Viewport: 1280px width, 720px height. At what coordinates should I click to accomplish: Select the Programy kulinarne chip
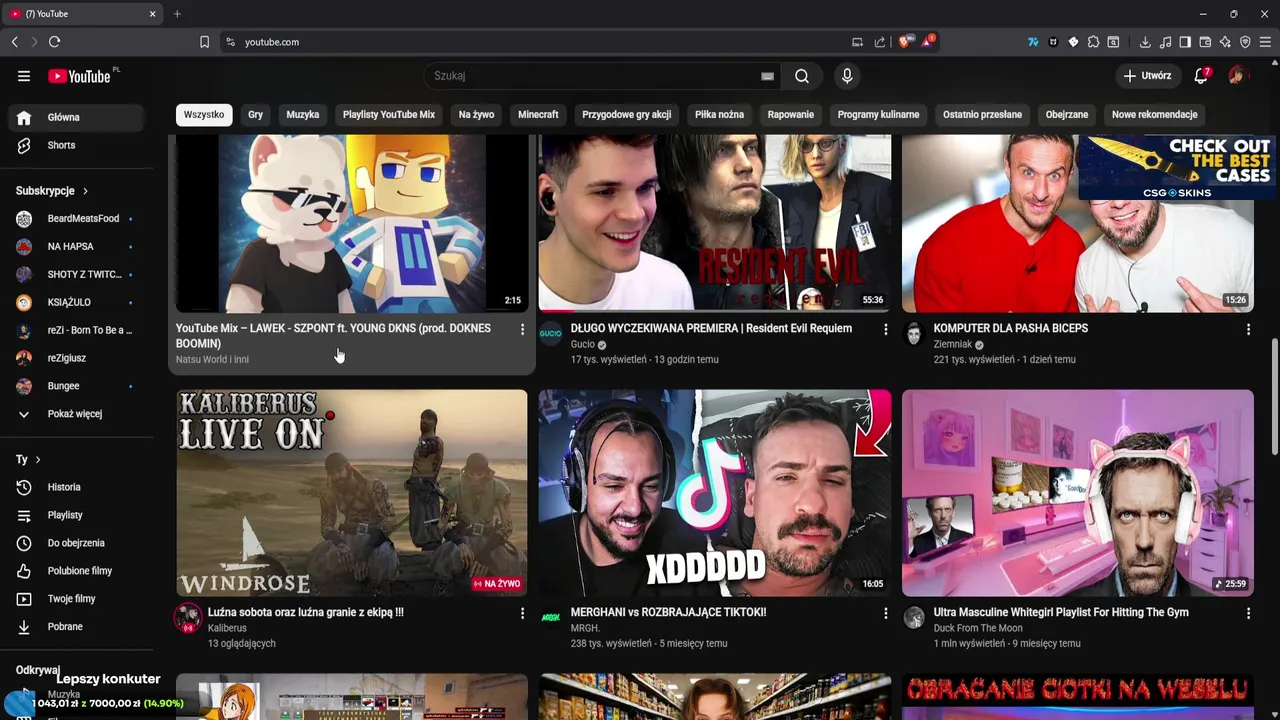pos(878,115)
